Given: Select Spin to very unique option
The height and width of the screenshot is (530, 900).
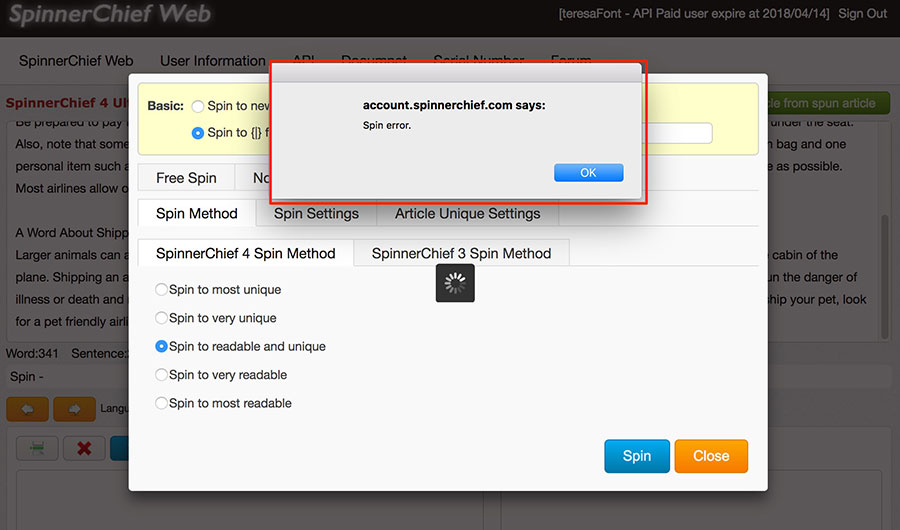Looking at the screenshot, I should (x=162, y=318).
